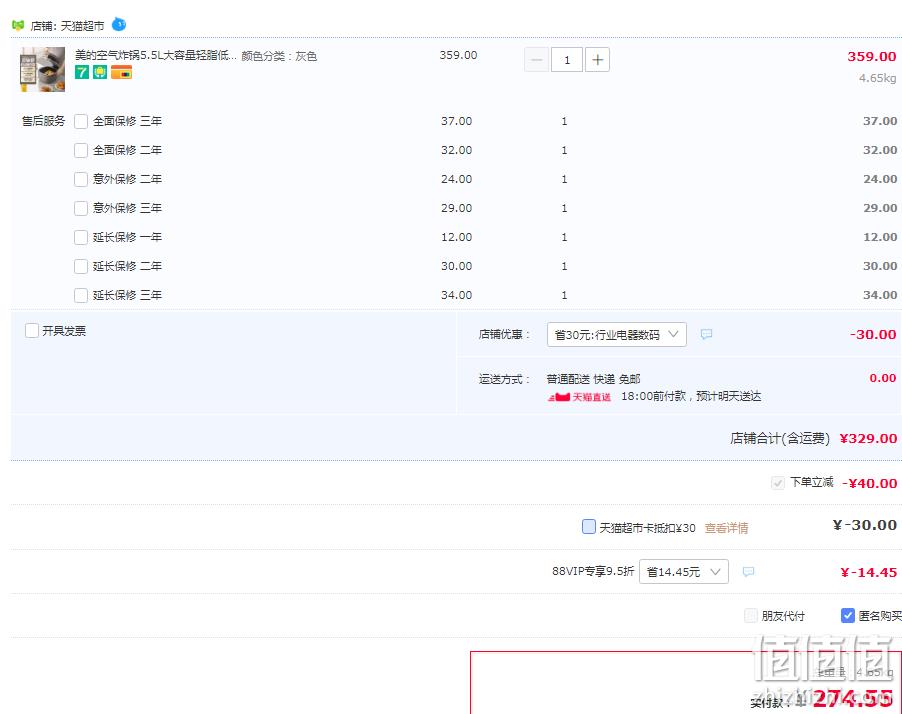Click the 359.00 product unit price
Viewport: 902px width, 714px height.
pos(458,55)
